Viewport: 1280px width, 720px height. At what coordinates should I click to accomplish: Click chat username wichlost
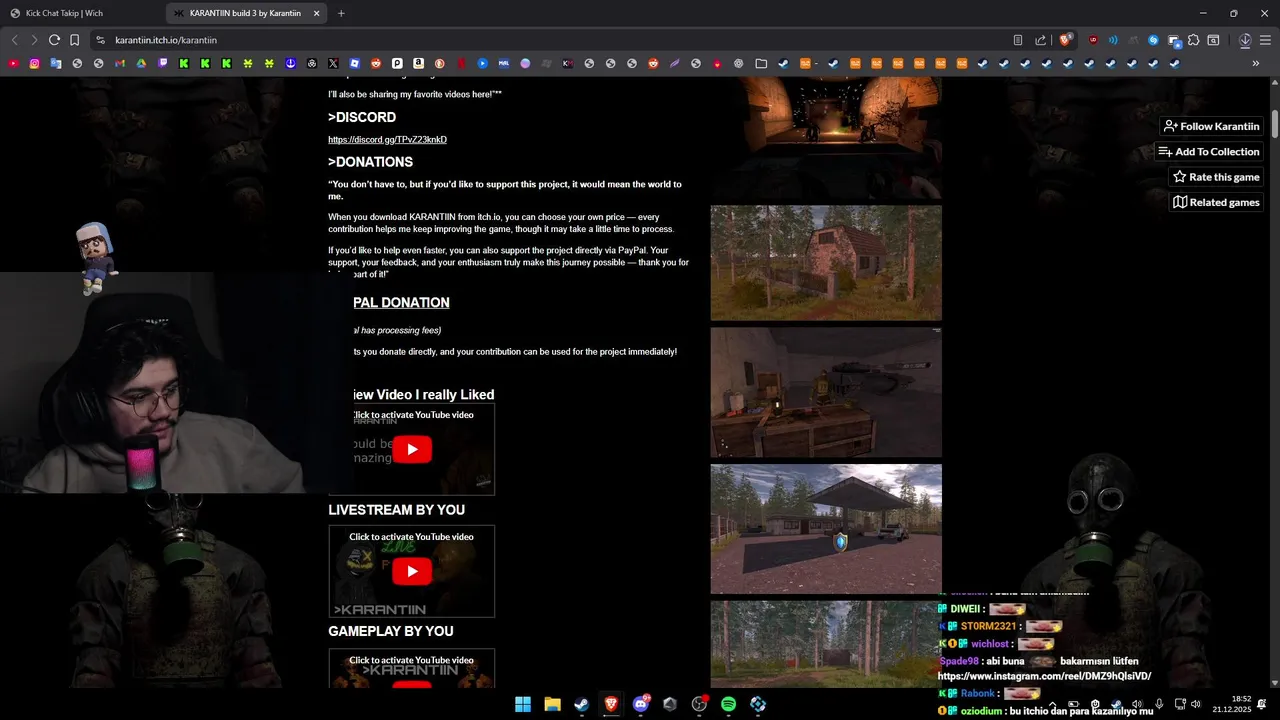click(x=990, y=644)
